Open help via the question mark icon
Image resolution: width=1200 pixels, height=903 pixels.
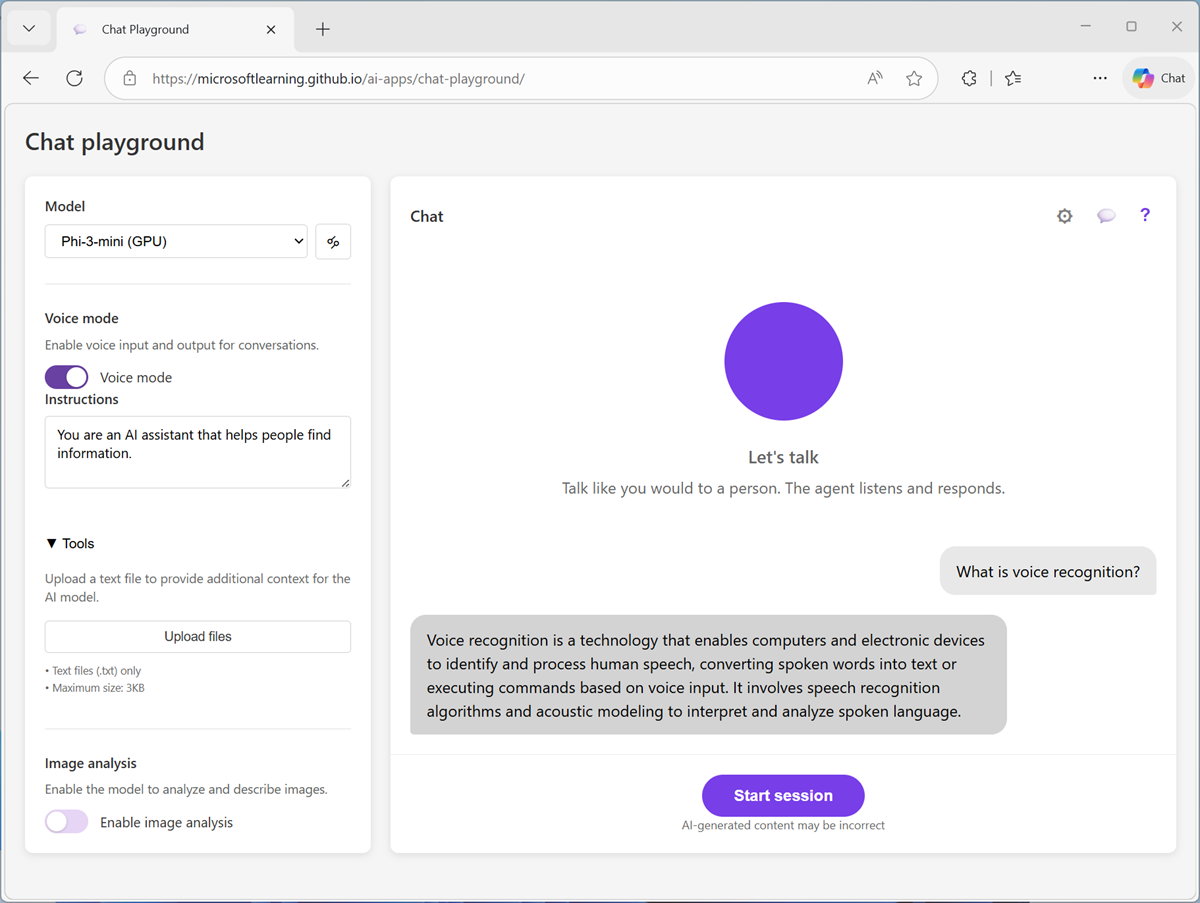click(x=1145, y=215)
